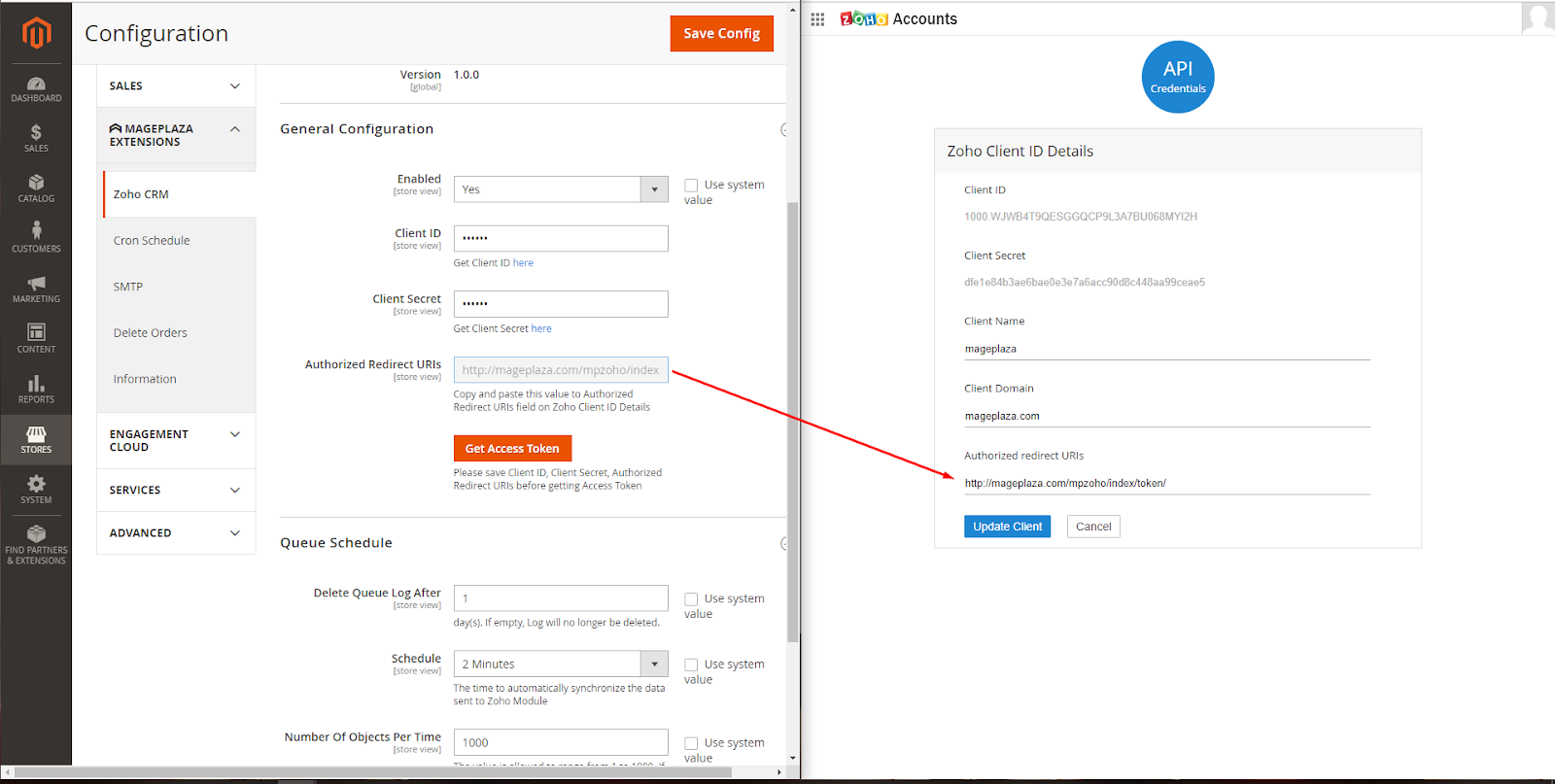This screenshot has width=1555, height=784.
Task: Click the Client Secret password field
Action: tap(561, 304)
